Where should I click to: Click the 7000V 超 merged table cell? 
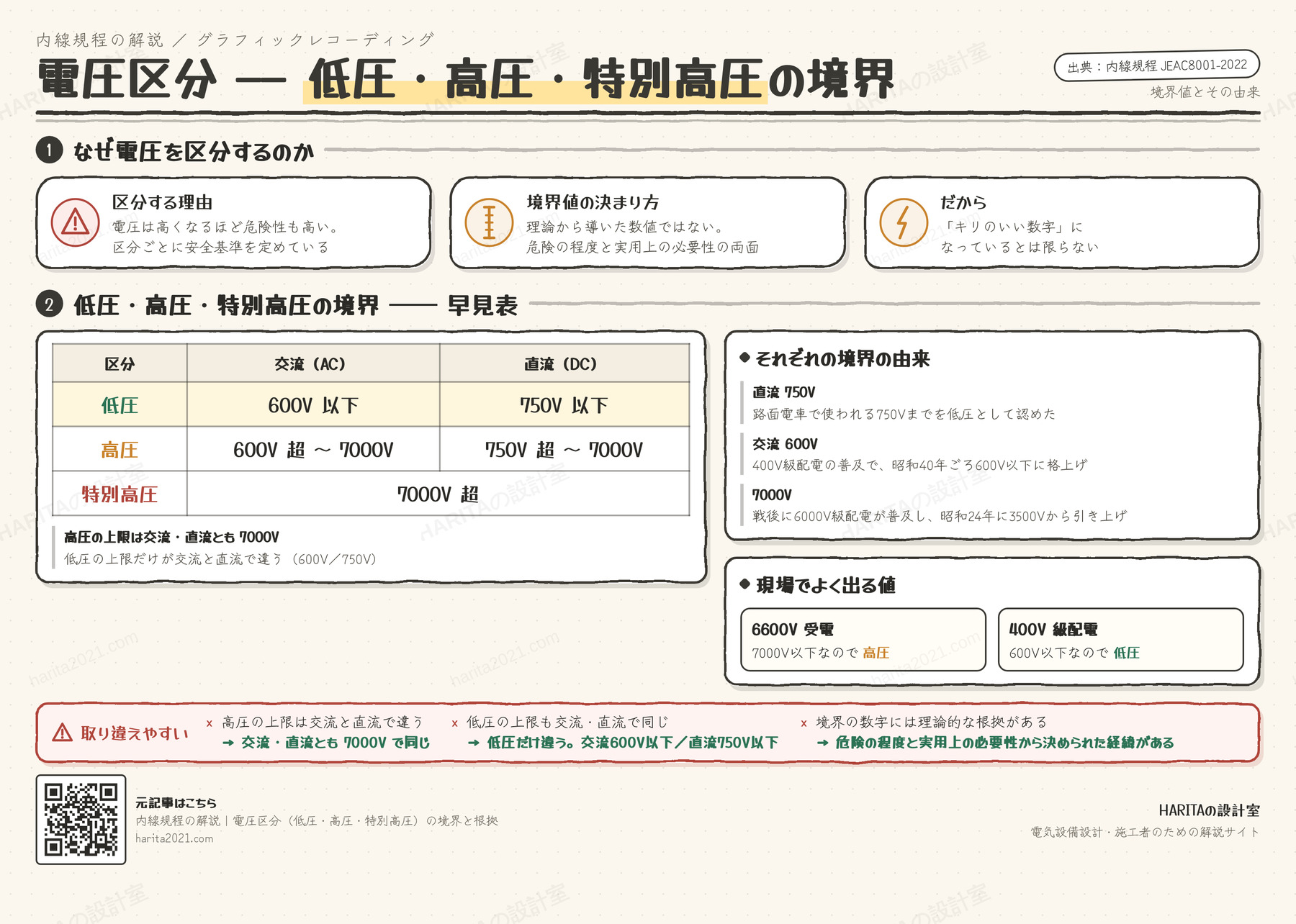(x=438, y=494)
